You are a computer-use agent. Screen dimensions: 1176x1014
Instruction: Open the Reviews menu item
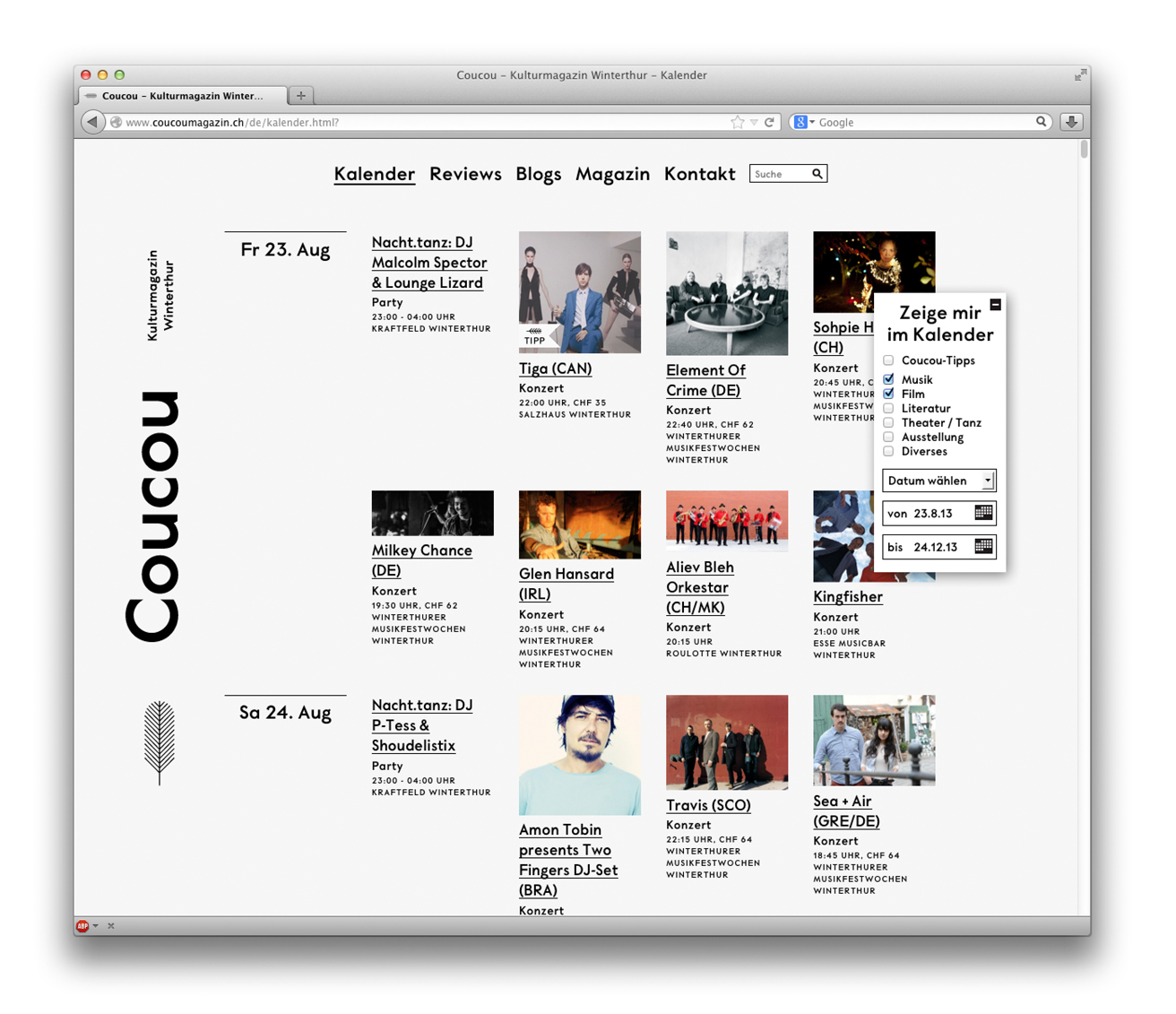coord(465,174)
